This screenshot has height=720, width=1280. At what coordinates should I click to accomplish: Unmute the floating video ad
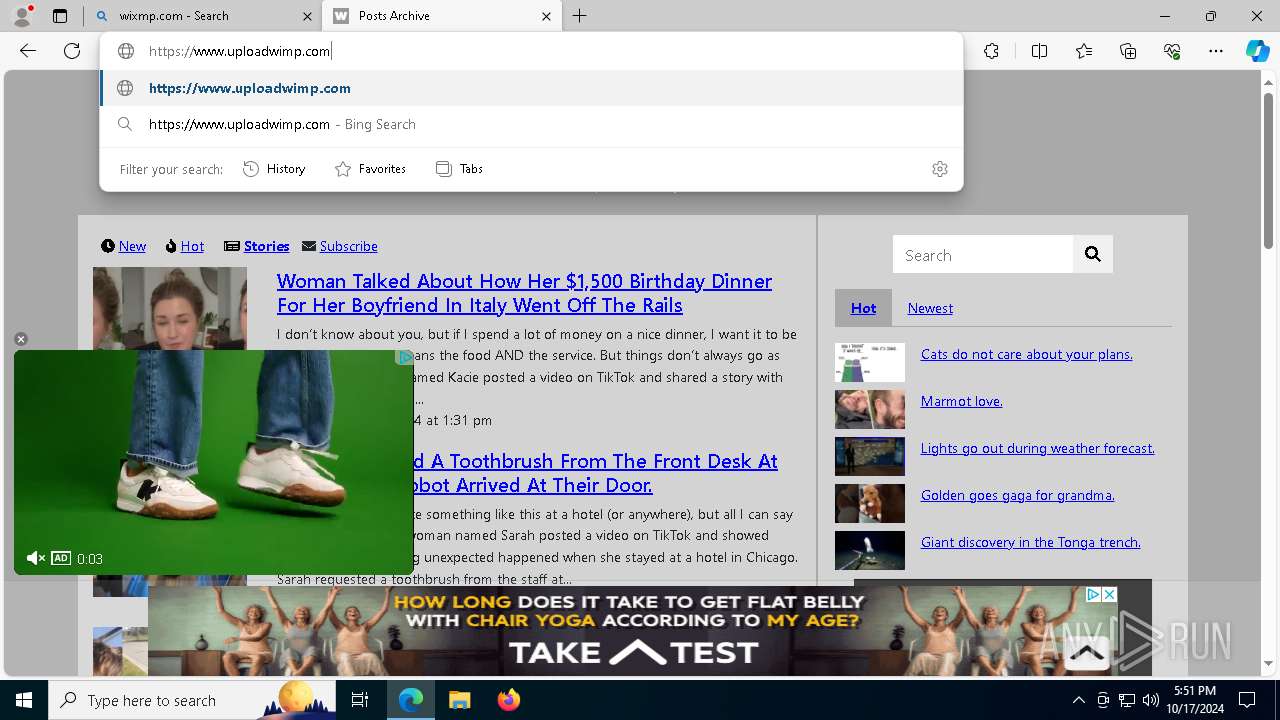[x=36, y=558]
